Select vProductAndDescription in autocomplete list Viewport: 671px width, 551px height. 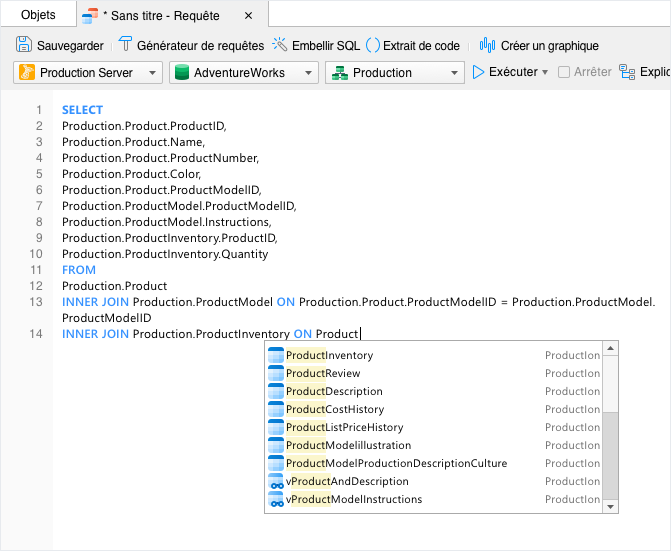point(433,481)
